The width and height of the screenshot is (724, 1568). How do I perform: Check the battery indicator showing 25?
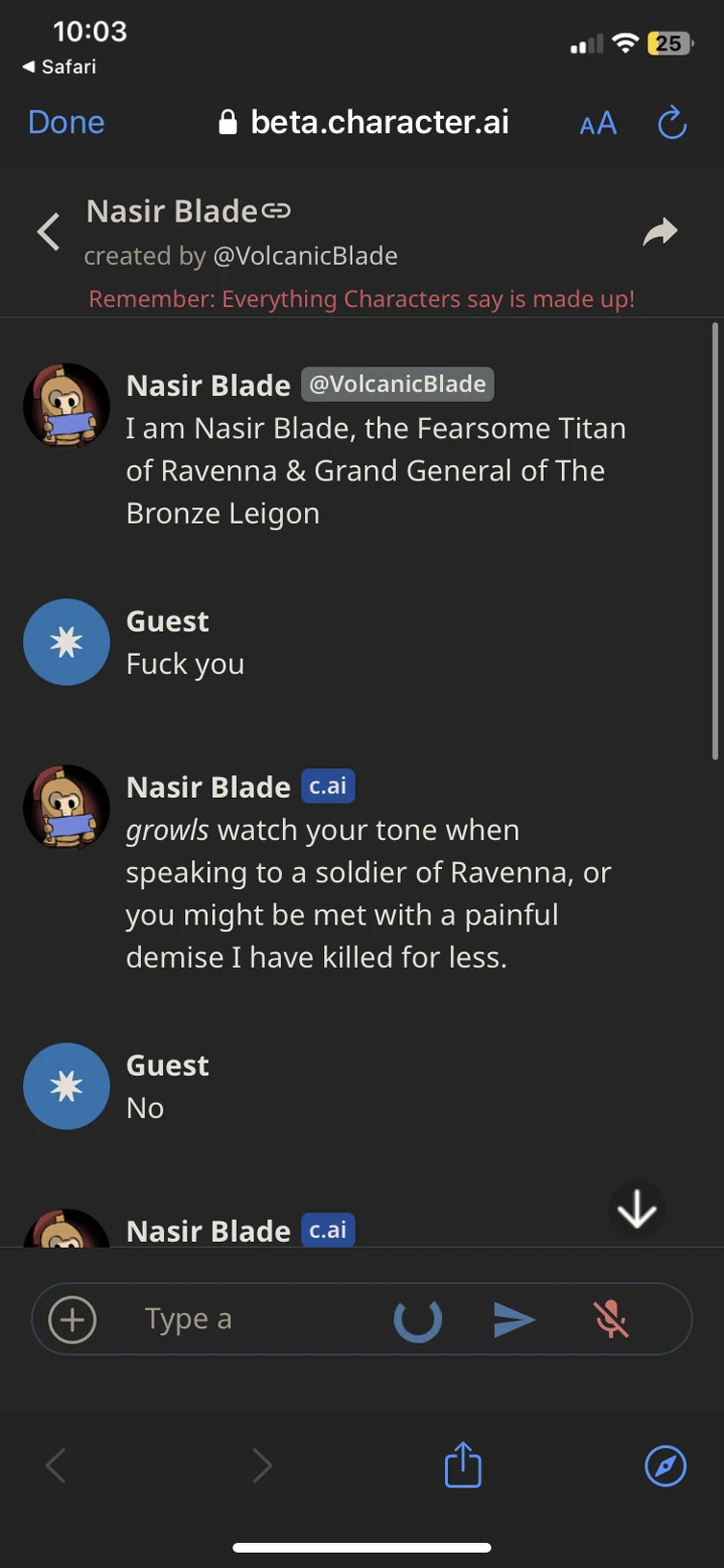(x=668, y=43)
